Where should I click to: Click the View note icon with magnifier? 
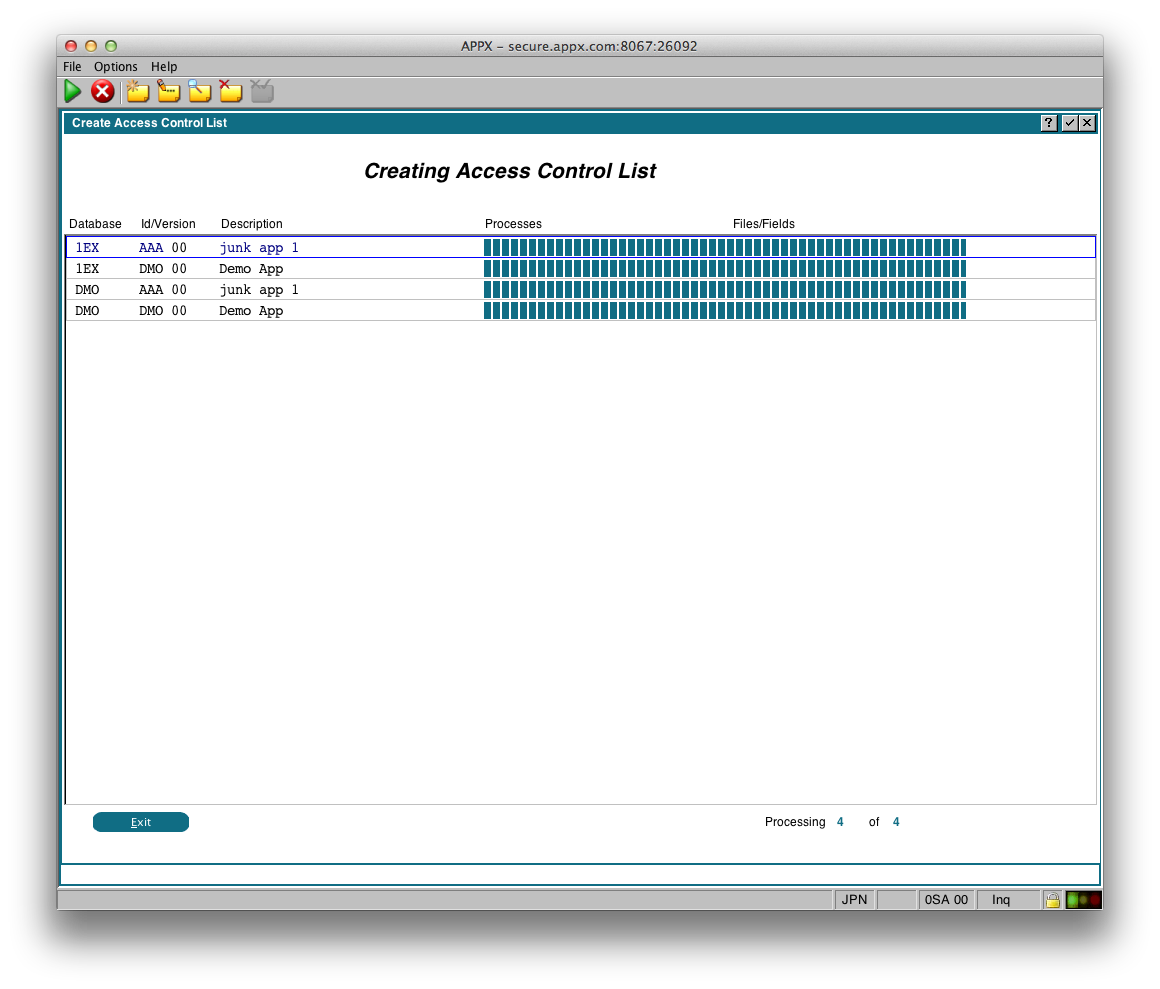[200, 92]
